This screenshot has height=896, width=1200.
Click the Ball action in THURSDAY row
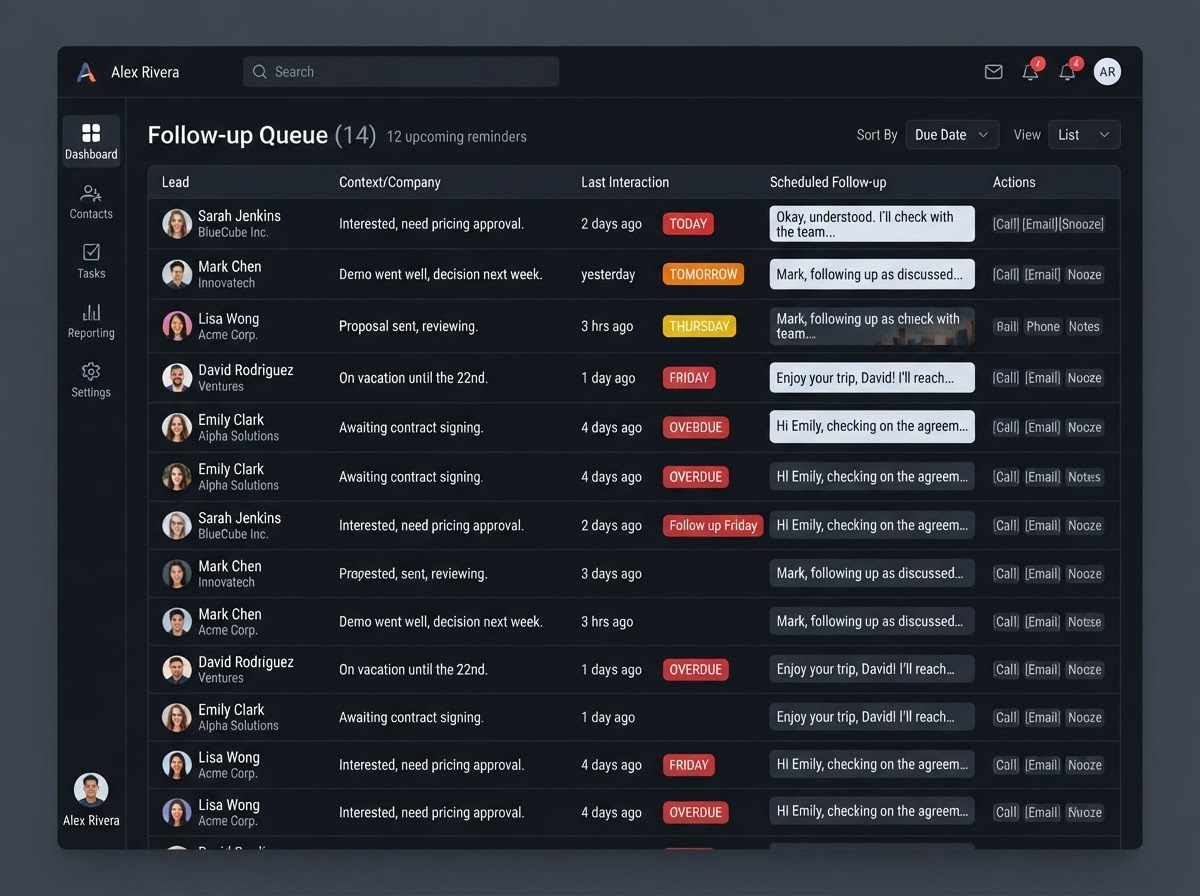point(1007,326)
